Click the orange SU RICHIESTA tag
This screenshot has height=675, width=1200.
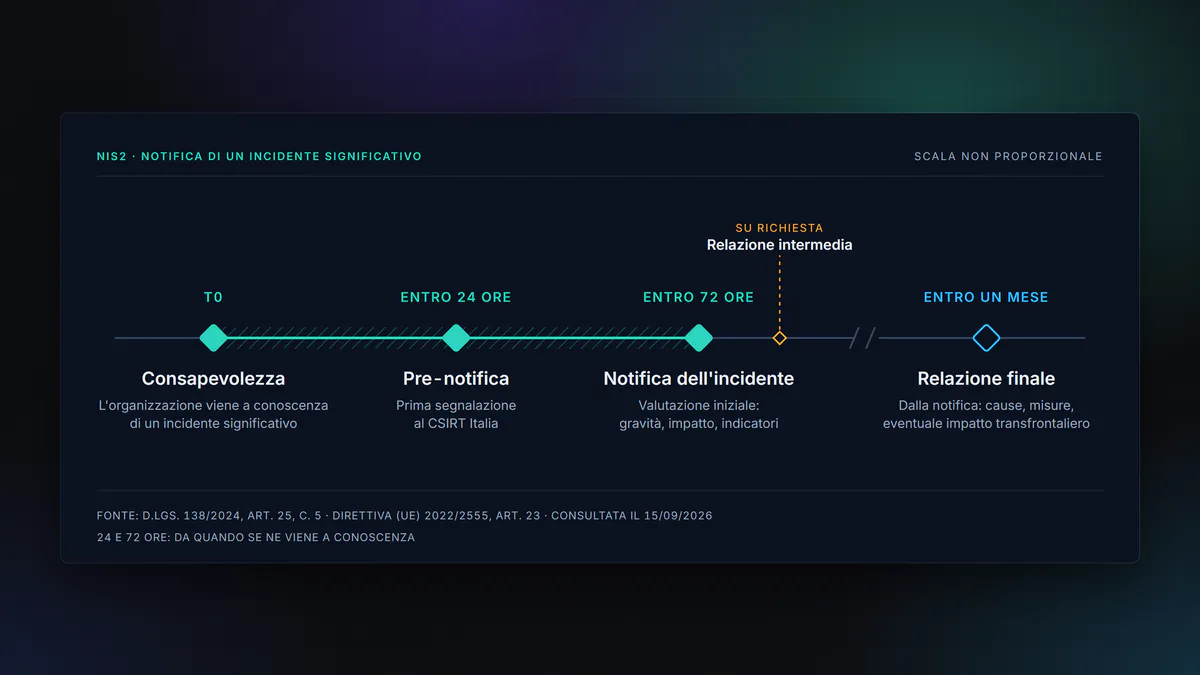coord(780,228)
